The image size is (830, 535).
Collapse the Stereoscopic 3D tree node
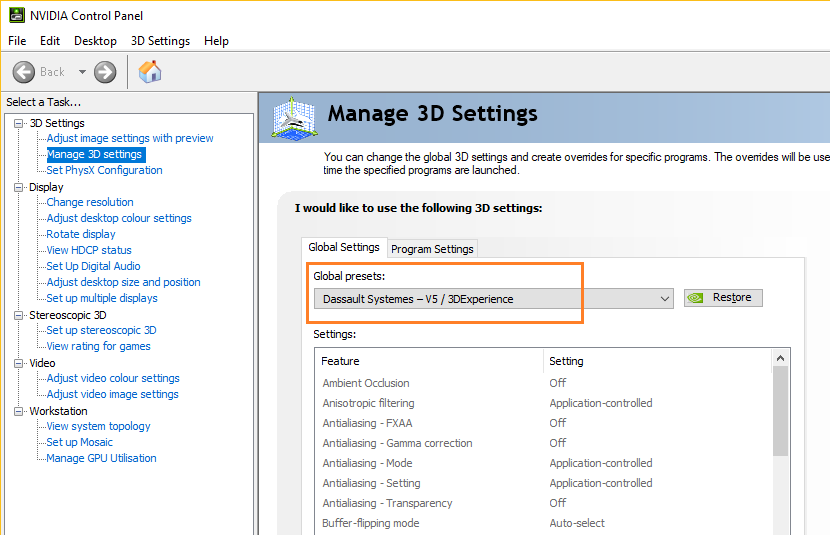tap(19, 315)
